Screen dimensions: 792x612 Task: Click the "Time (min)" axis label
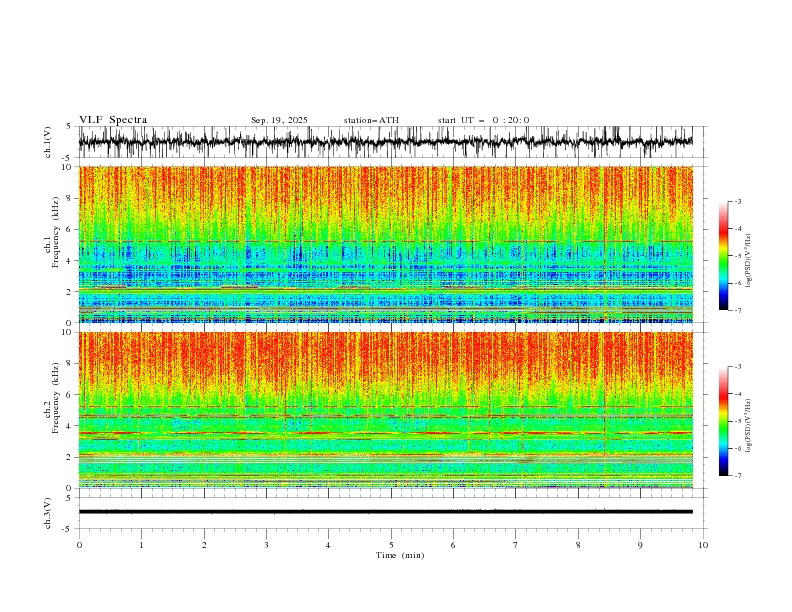coord(400,555)
